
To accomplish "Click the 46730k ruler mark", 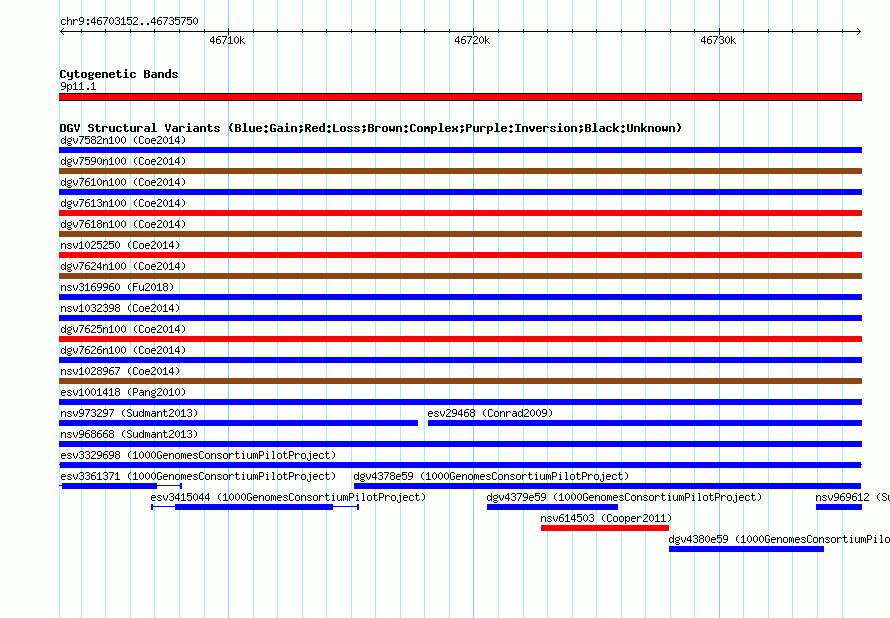I will tap(718, 40).
